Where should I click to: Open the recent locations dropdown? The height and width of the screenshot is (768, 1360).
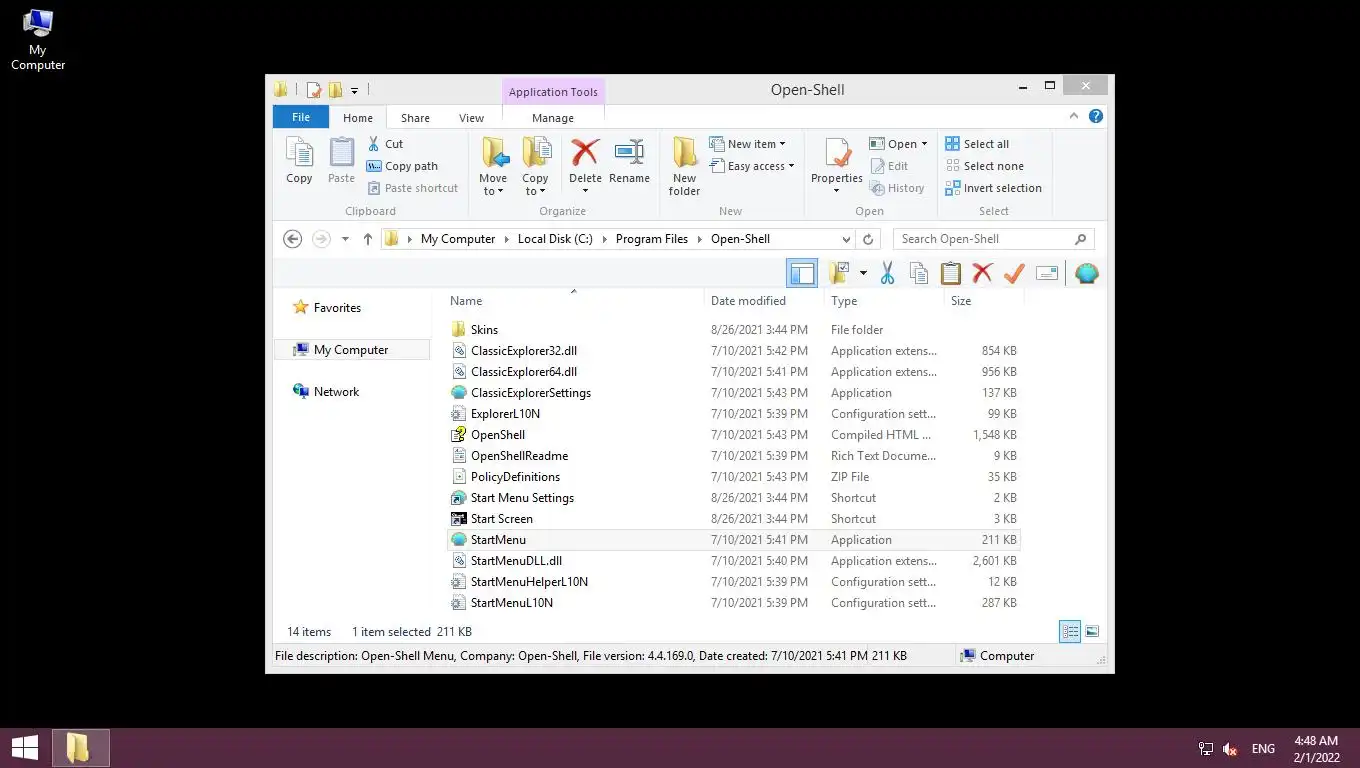pos(345,239)
